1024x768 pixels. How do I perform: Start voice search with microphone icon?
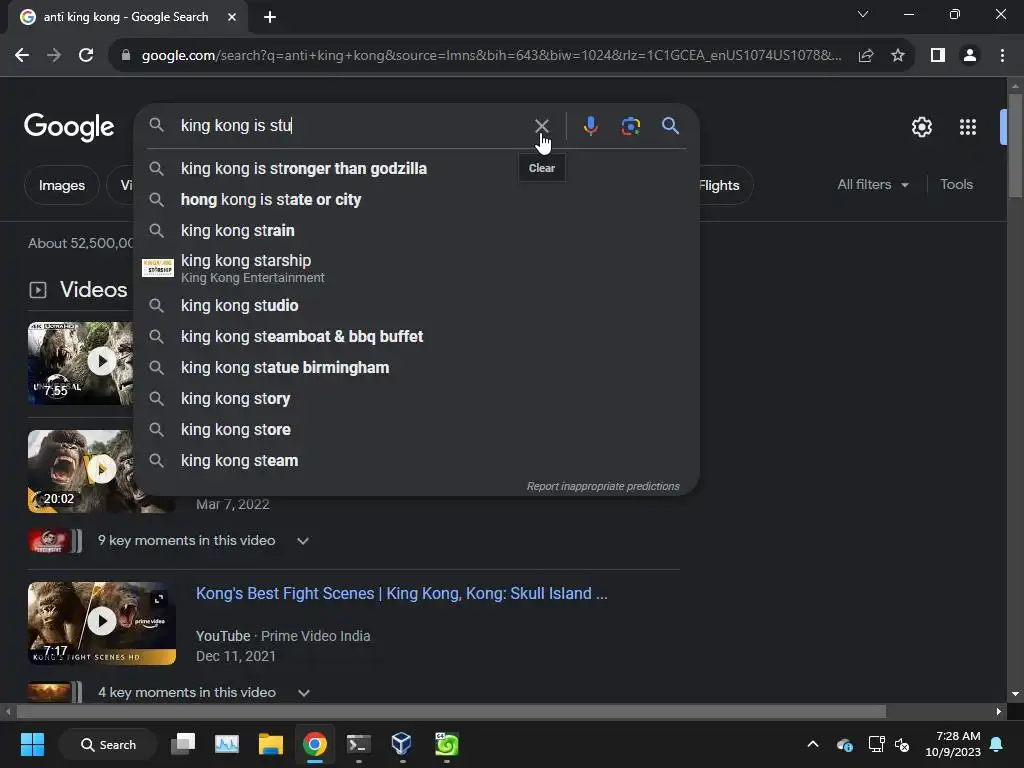[x=590, y=125]
